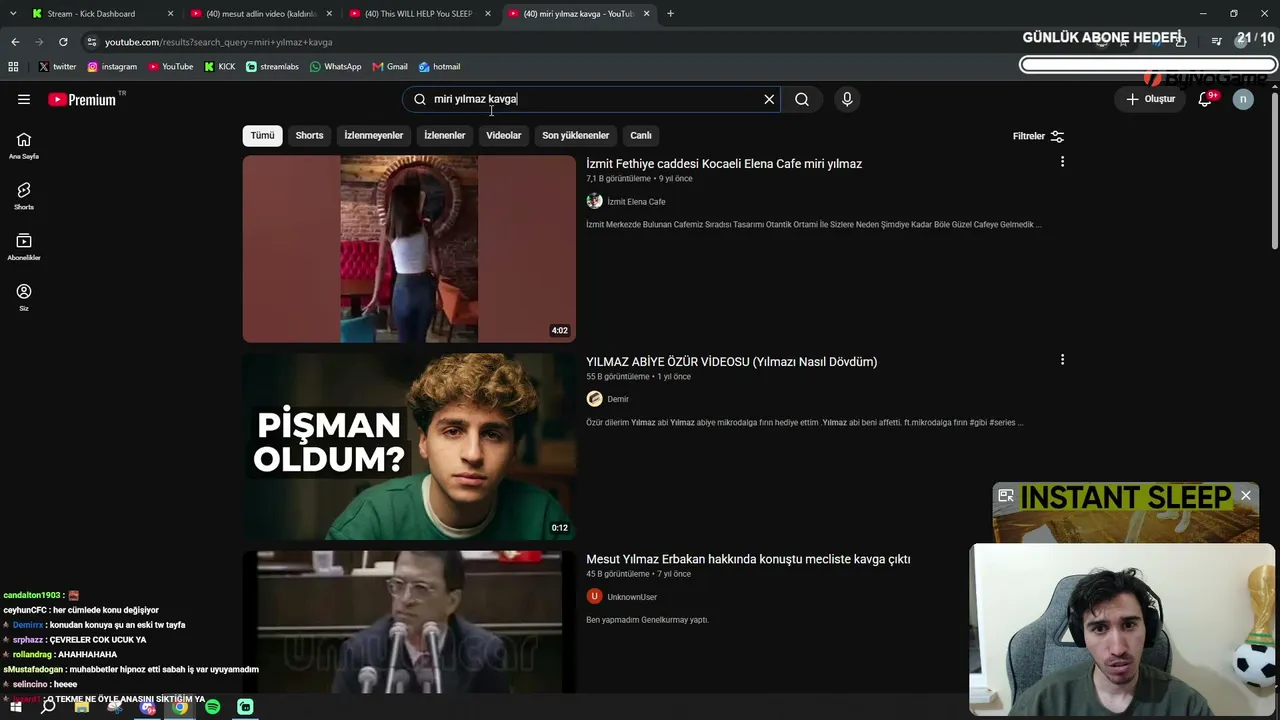This screenshot has width=1280, height=720.
Task: Open Ana Sayfa in the sidebar
Action: click(24, 146)
